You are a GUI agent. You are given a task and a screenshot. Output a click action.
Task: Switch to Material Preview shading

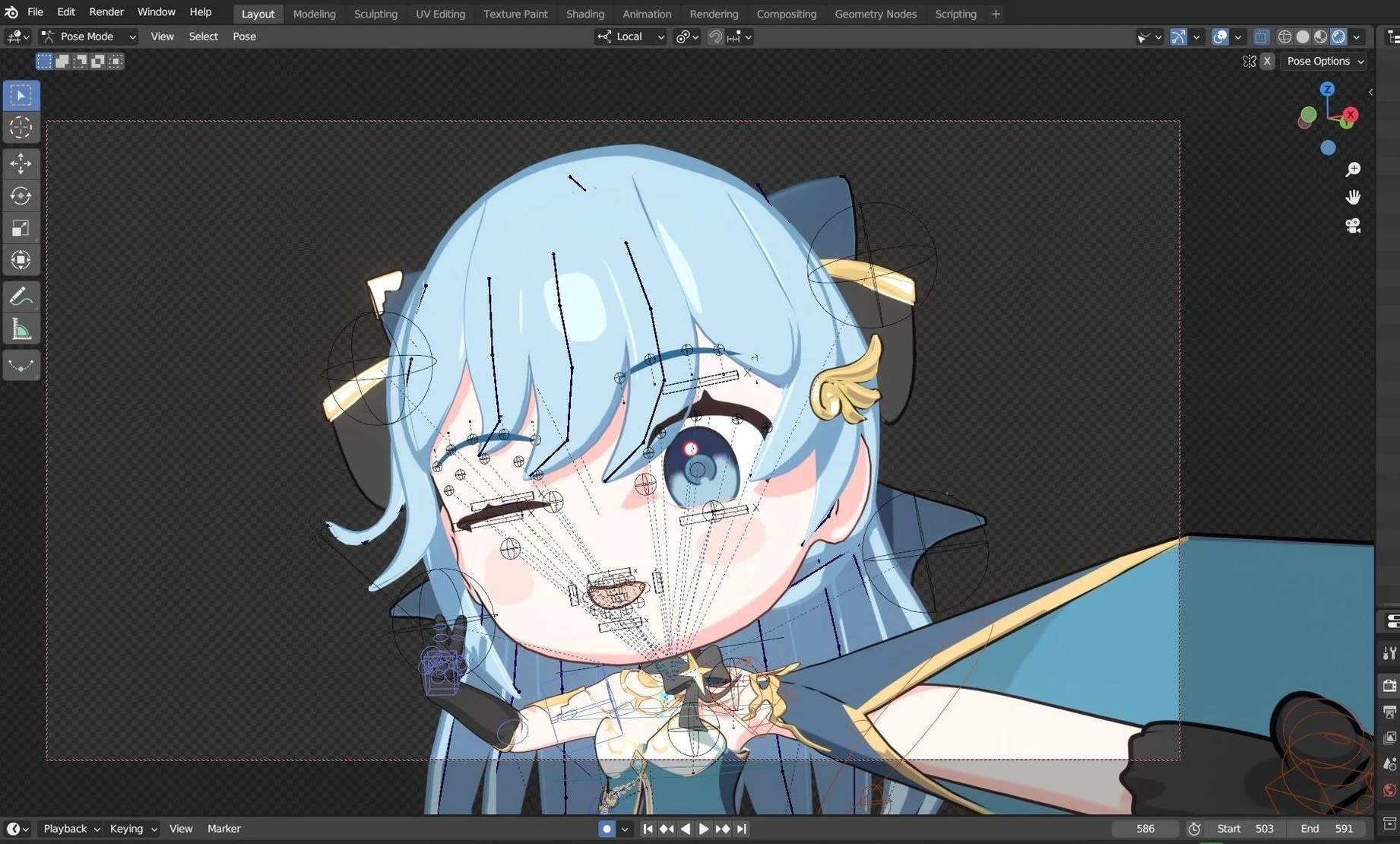(x=1321, y=36)
